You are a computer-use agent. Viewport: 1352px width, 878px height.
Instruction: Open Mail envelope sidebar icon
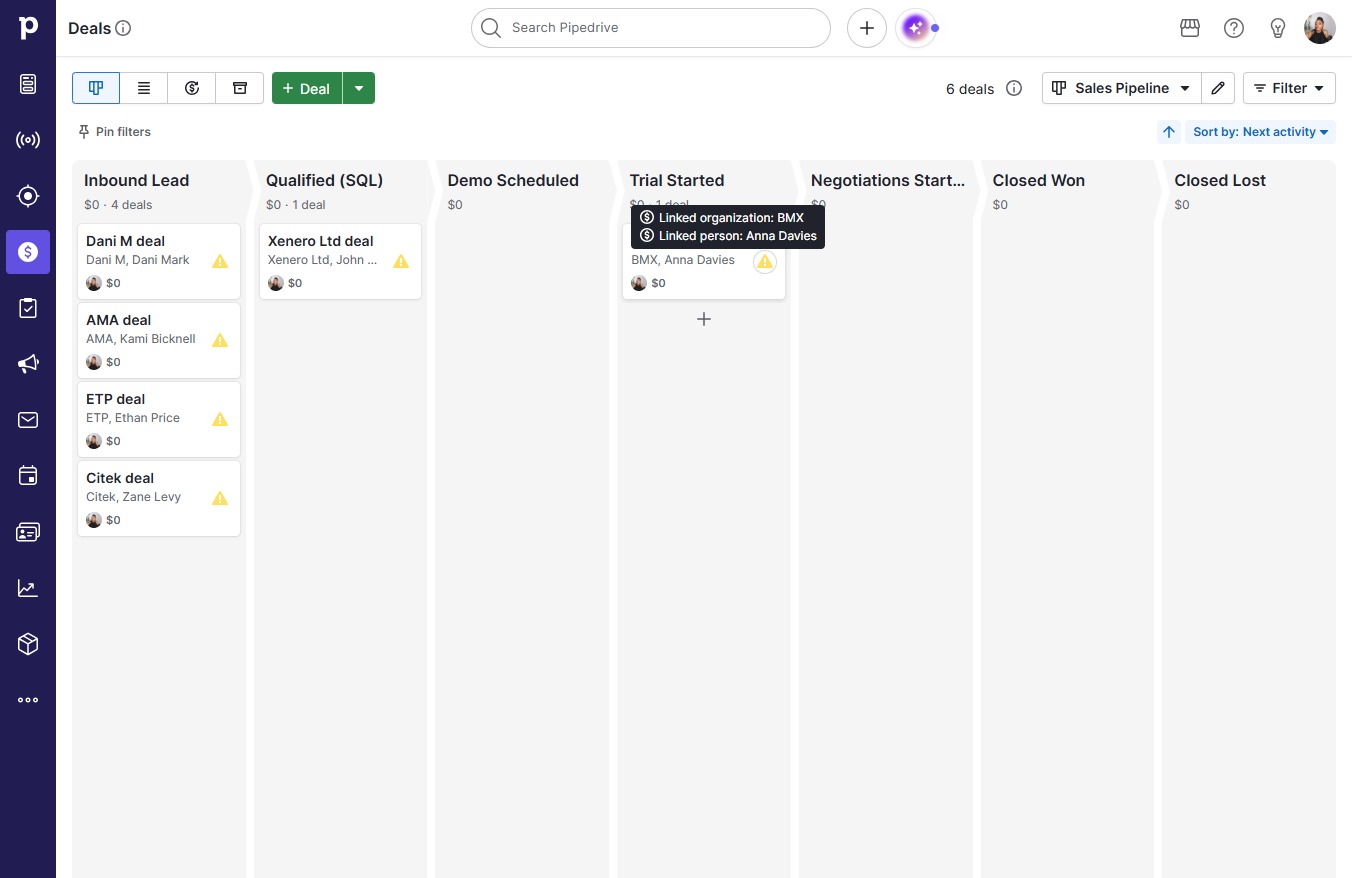coord(28,420)
